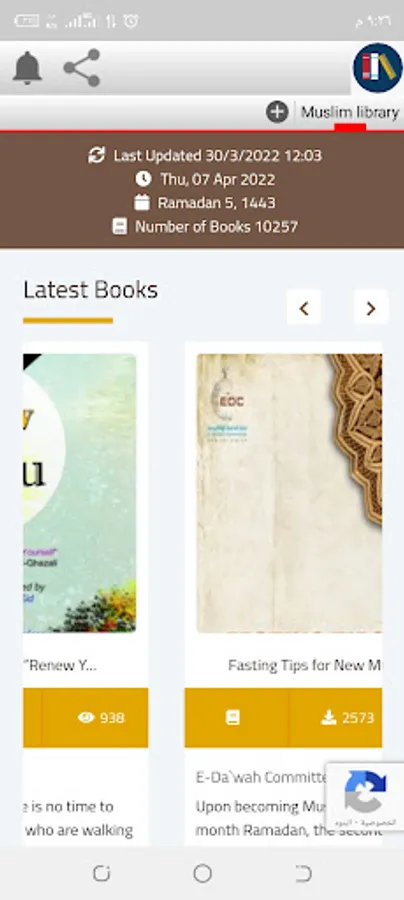Screen dimensions: 404x900
Task: Select the Muslim library tab
Action: click(350, 112)
